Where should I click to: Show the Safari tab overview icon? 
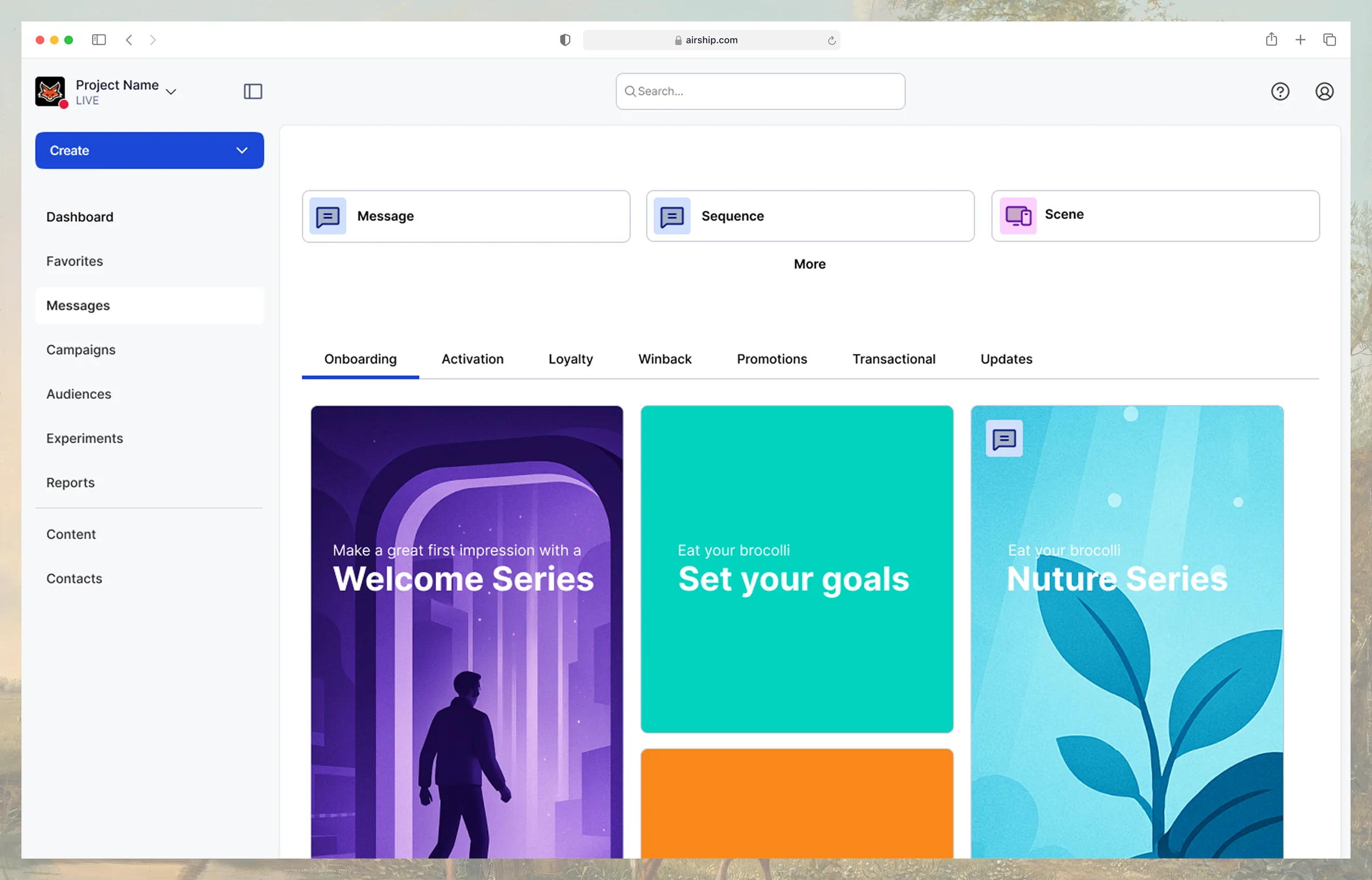pos(1330,39)
